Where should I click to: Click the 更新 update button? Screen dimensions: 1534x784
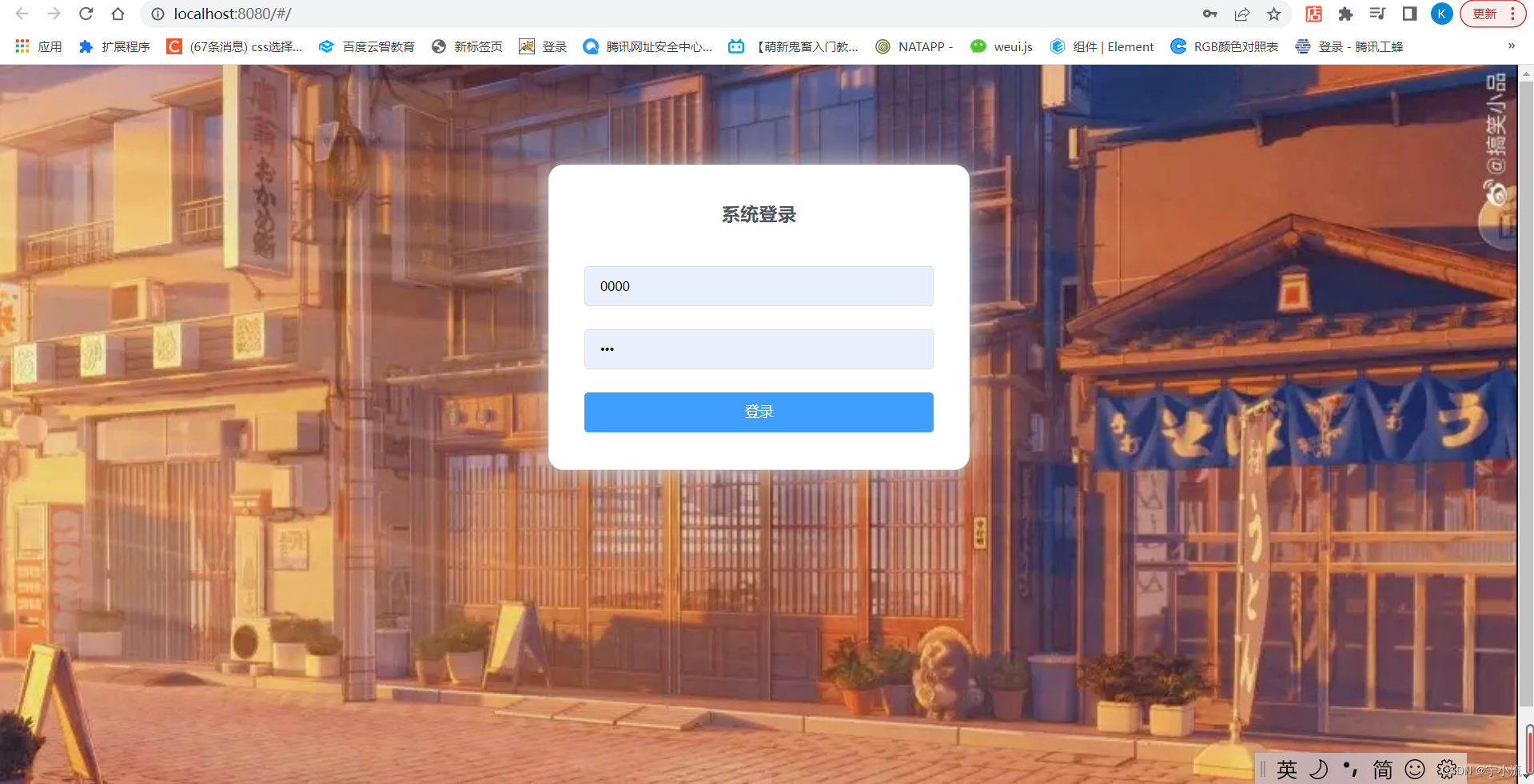[1484, 14]
